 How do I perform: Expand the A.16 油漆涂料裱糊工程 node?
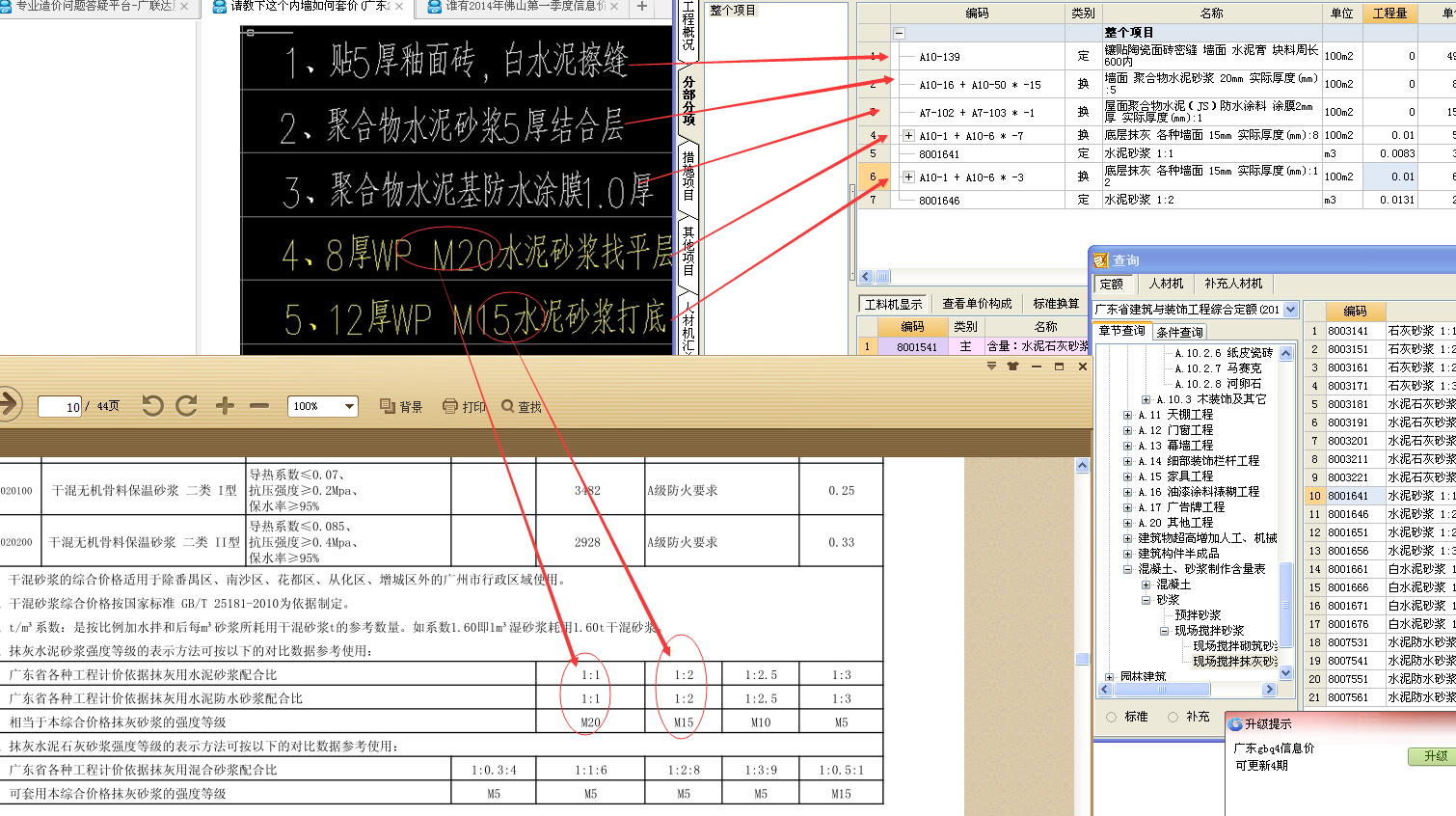tap(1127, 492)
